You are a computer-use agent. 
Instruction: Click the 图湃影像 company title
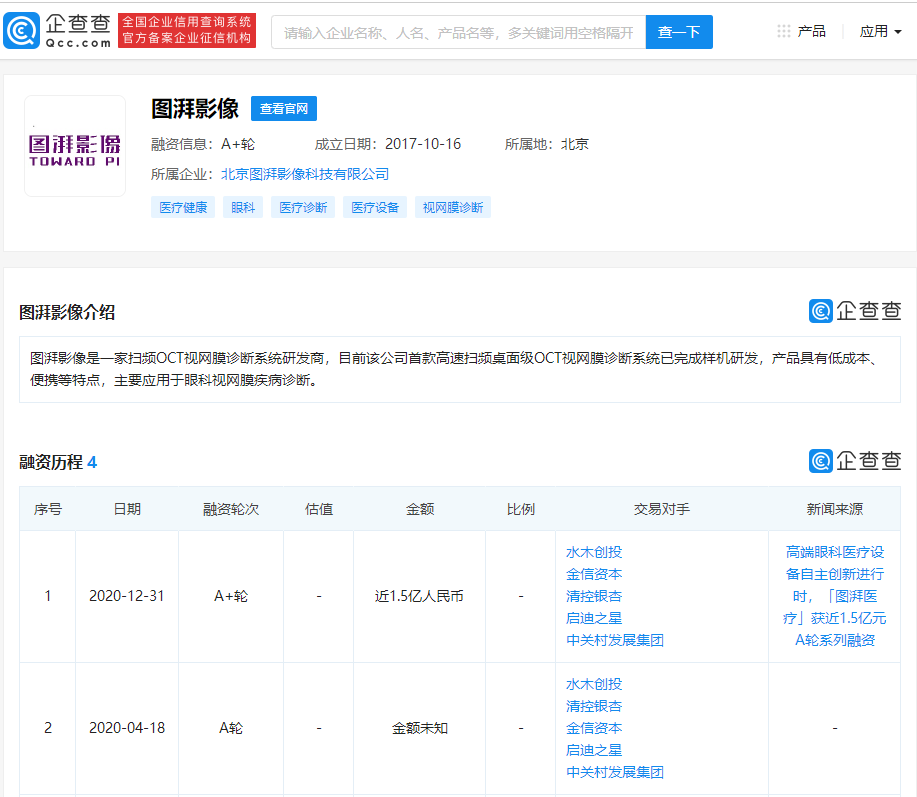coord(195,109)
